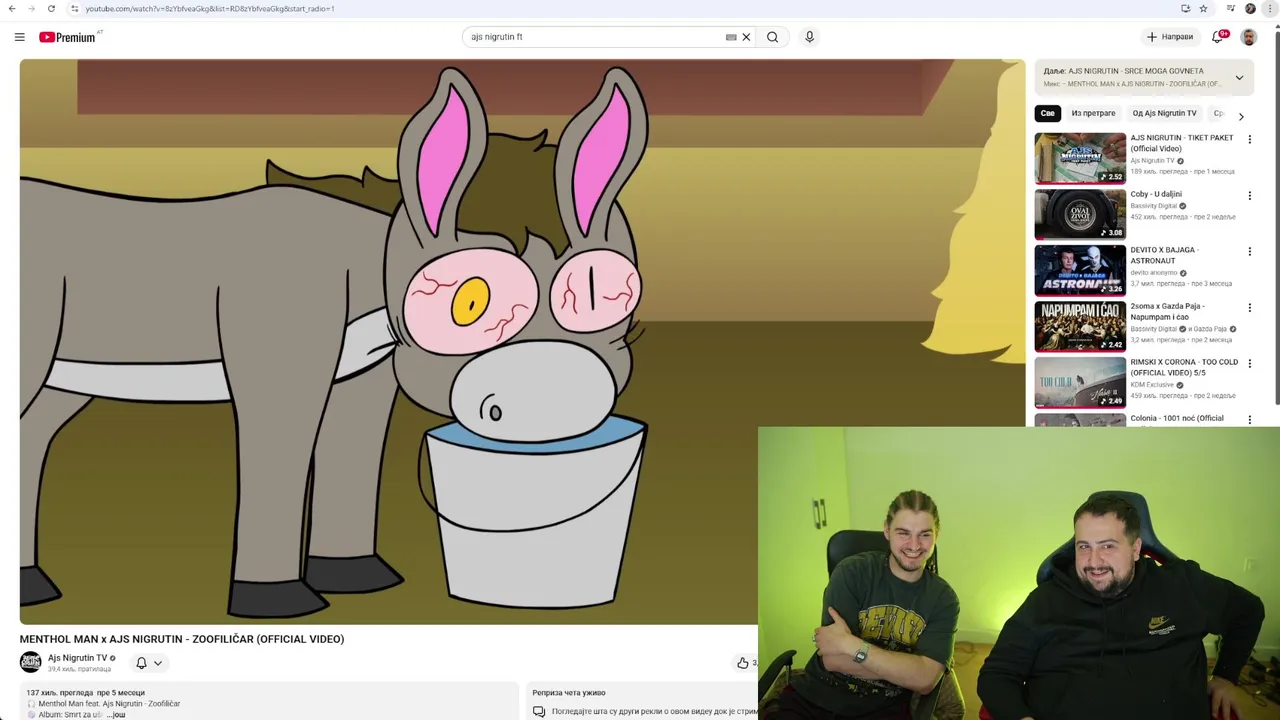The image size is (1280, 720).
Task: Open the live chat replay icon
Action: pyautogui.click(x=539, y=712)
